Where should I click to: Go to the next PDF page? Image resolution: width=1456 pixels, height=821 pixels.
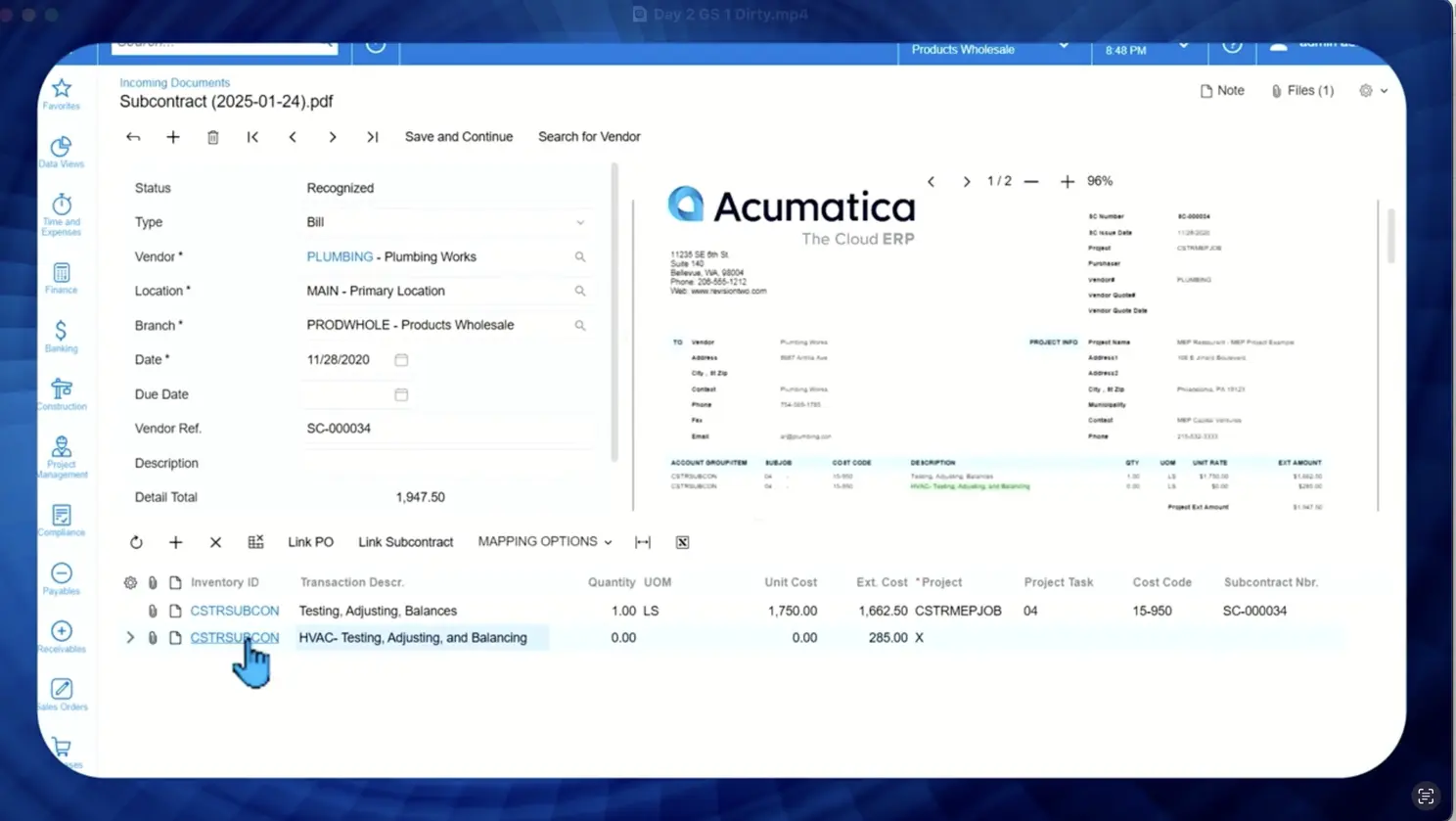(x=967, y=182)
